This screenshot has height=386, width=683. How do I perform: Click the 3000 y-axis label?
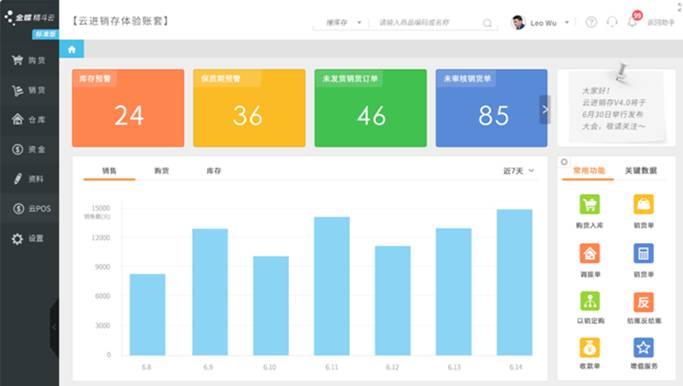click(x=103, y=325)
